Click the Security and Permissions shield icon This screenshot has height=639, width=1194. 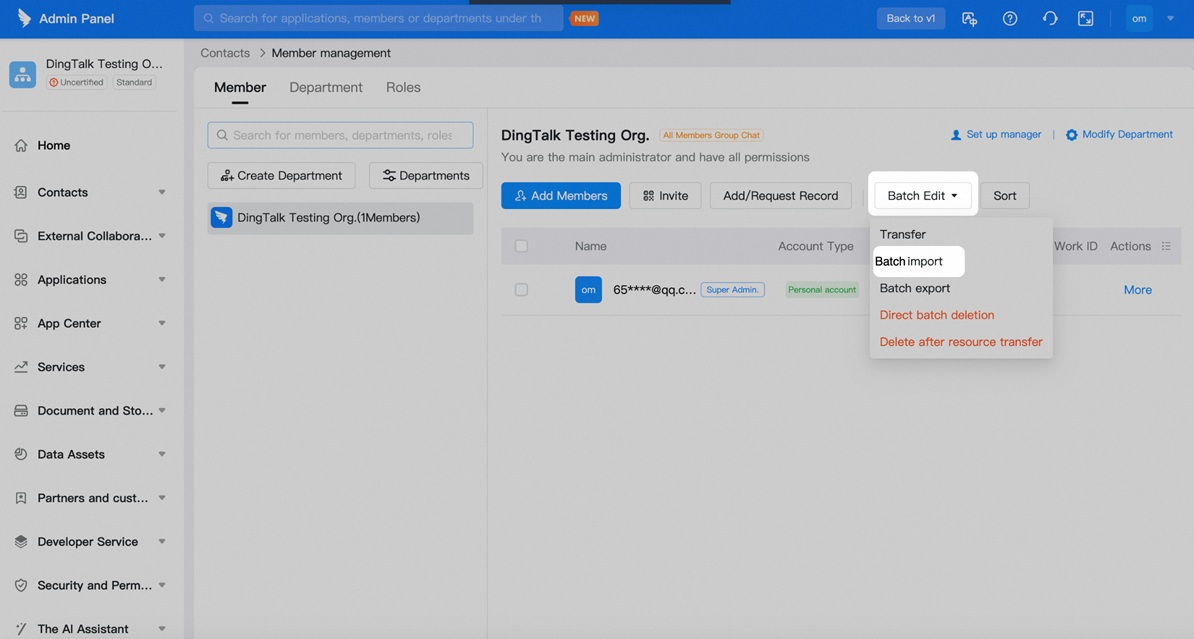(x=21, y=585)
